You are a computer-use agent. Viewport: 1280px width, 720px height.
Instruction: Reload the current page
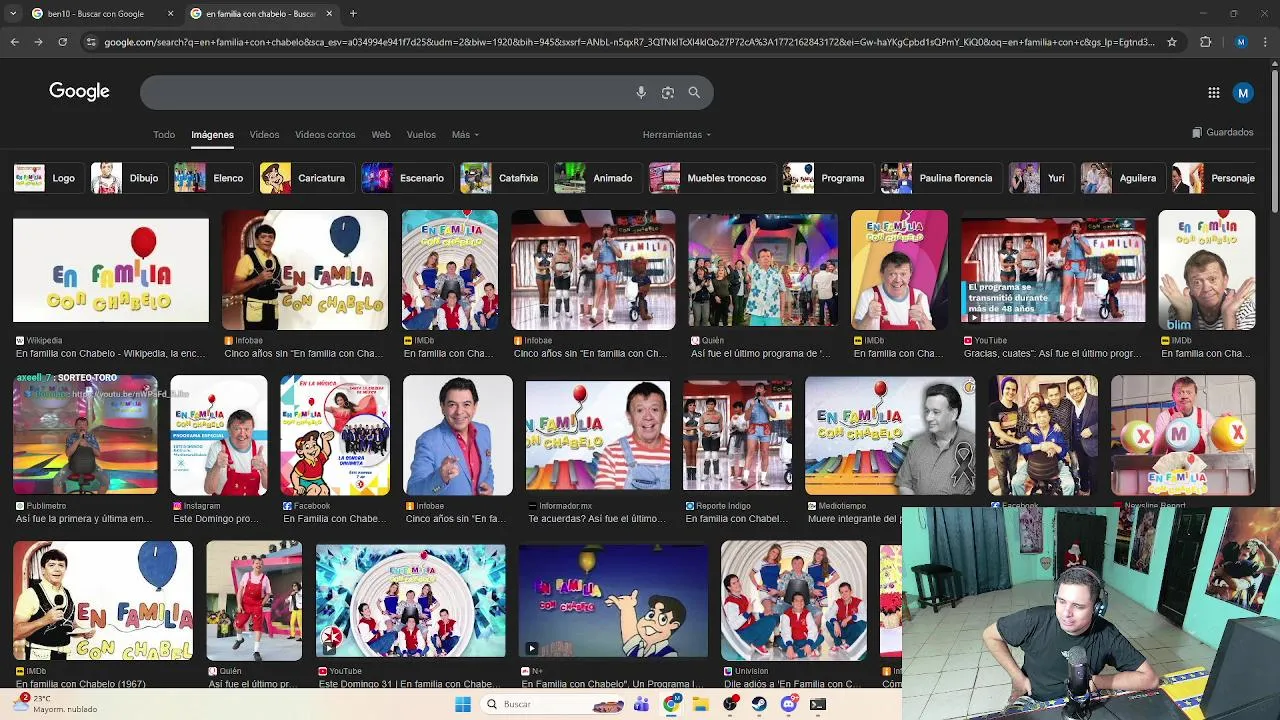[x=62, y=42]
